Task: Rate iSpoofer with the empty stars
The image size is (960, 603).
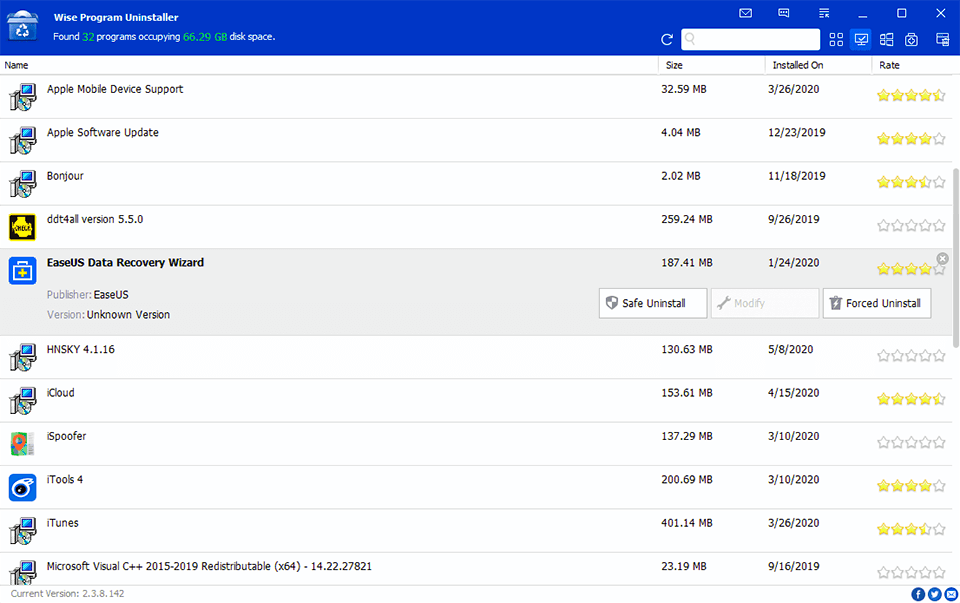Action: 911,442
